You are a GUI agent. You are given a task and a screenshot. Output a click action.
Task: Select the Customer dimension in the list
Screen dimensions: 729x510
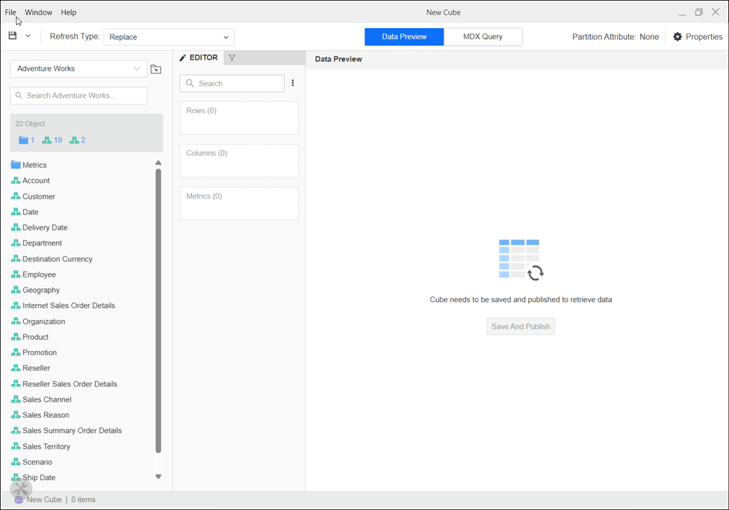click(x=39, y=196)
